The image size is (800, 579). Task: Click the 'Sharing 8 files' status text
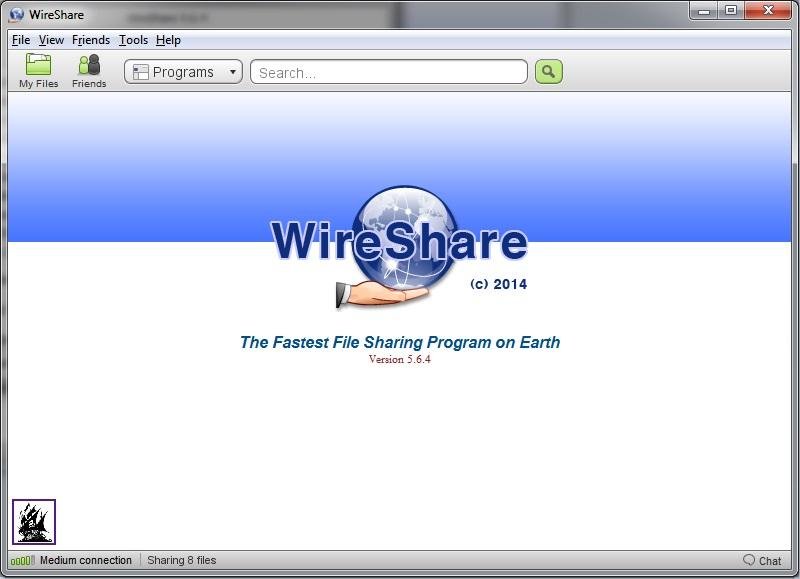(181, 561)
